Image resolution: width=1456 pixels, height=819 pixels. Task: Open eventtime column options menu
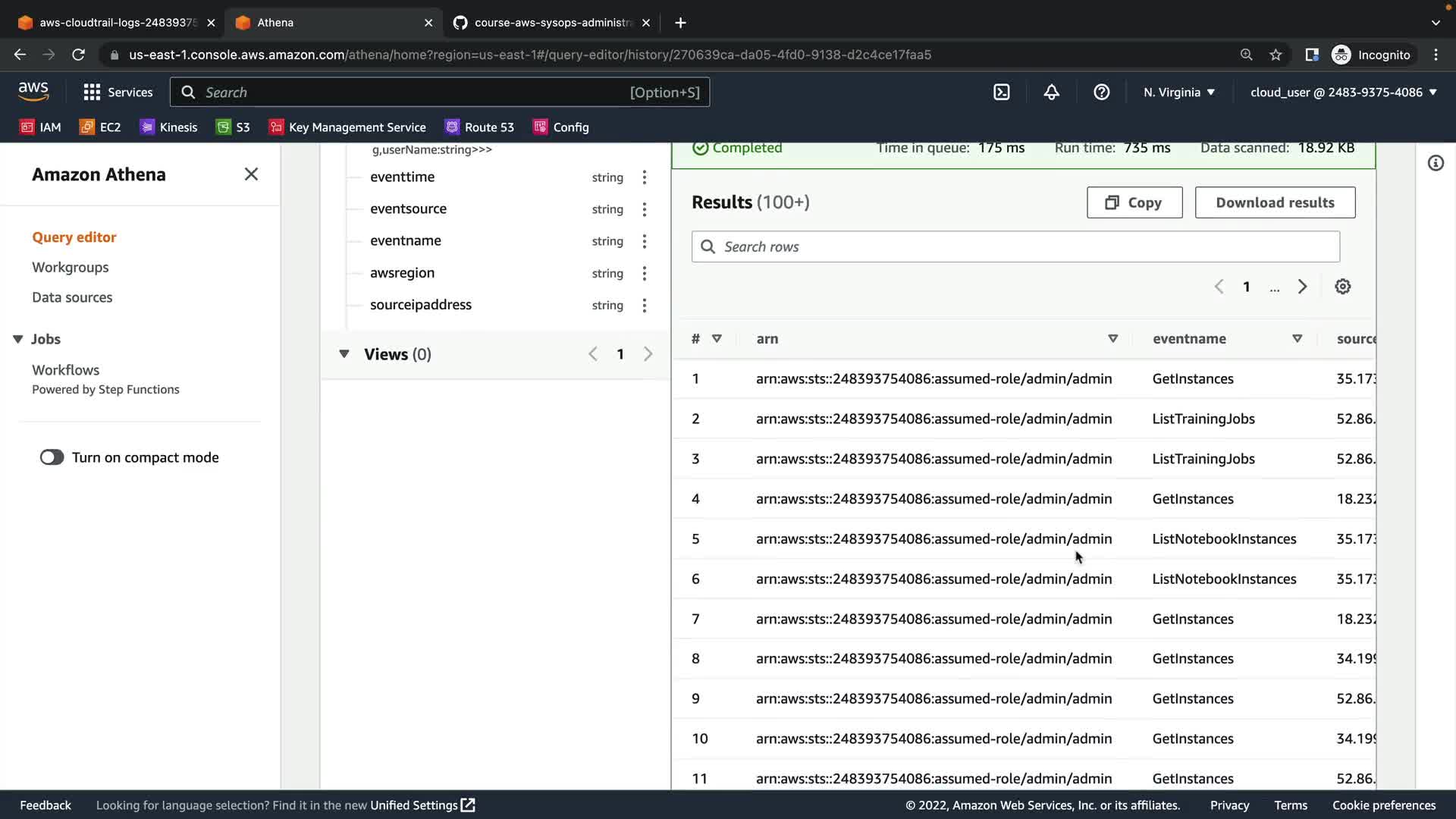pos(644,177)
